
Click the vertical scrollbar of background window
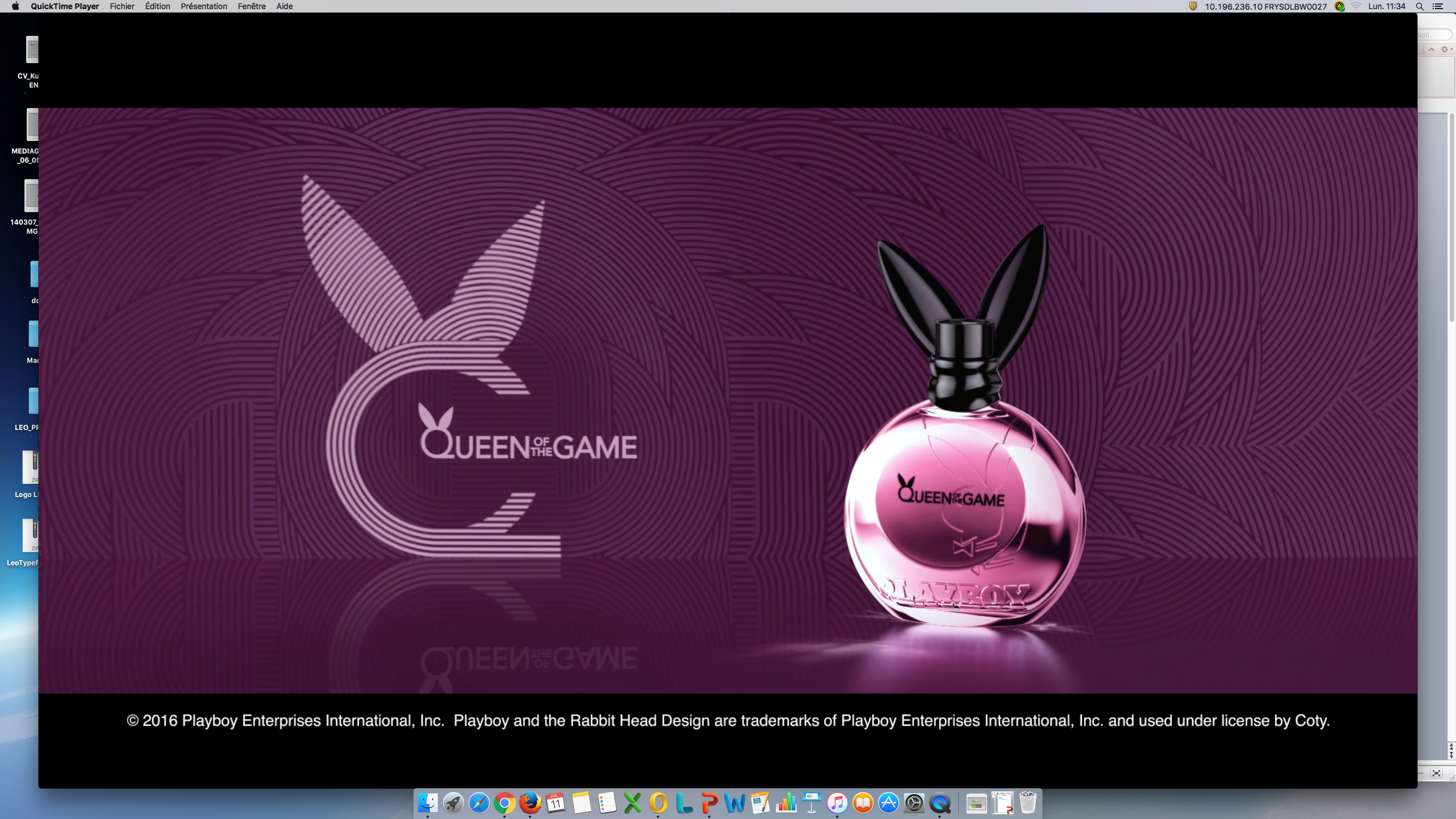[1451, 218]
